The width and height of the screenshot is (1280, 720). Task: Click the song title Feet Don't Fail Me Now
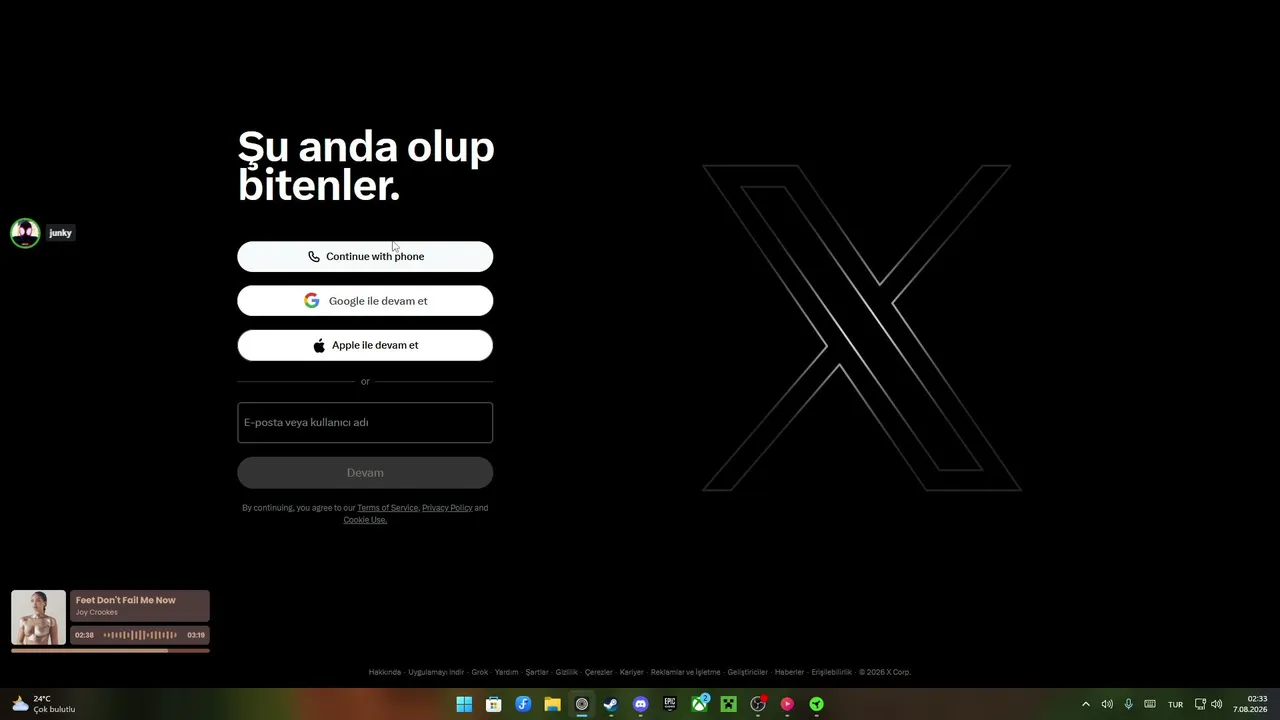pos(126,600)
